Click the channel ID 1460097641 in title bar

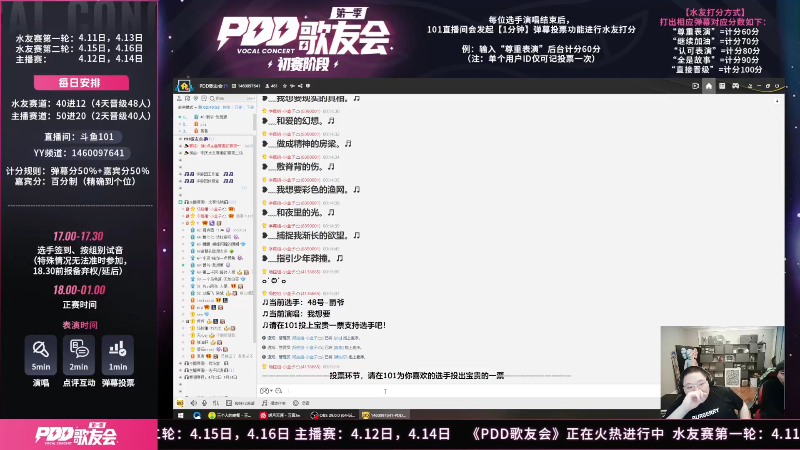tap(248, 86)
